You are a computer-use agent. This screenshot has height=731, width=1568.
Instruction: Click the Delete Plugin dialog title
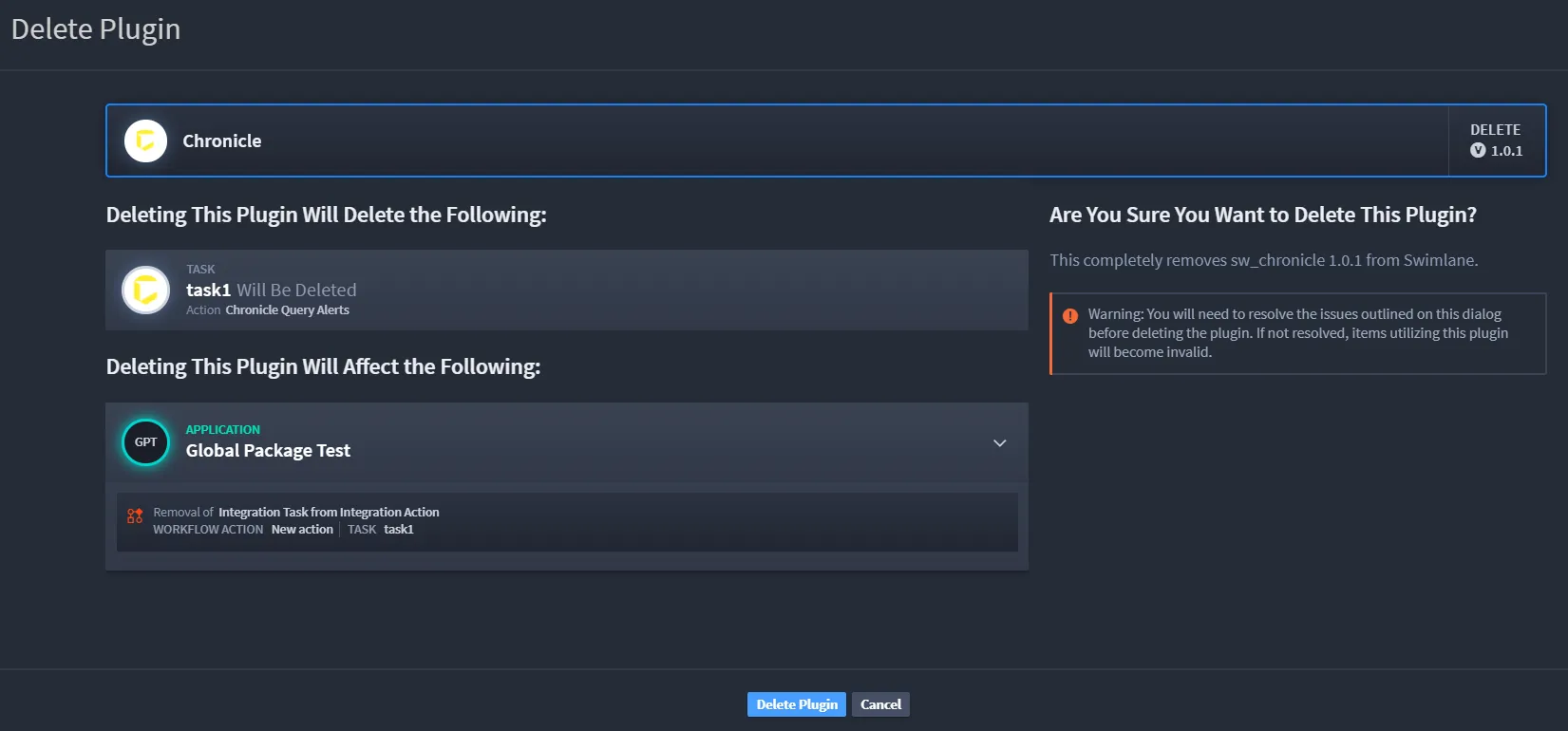coord(95,29)
